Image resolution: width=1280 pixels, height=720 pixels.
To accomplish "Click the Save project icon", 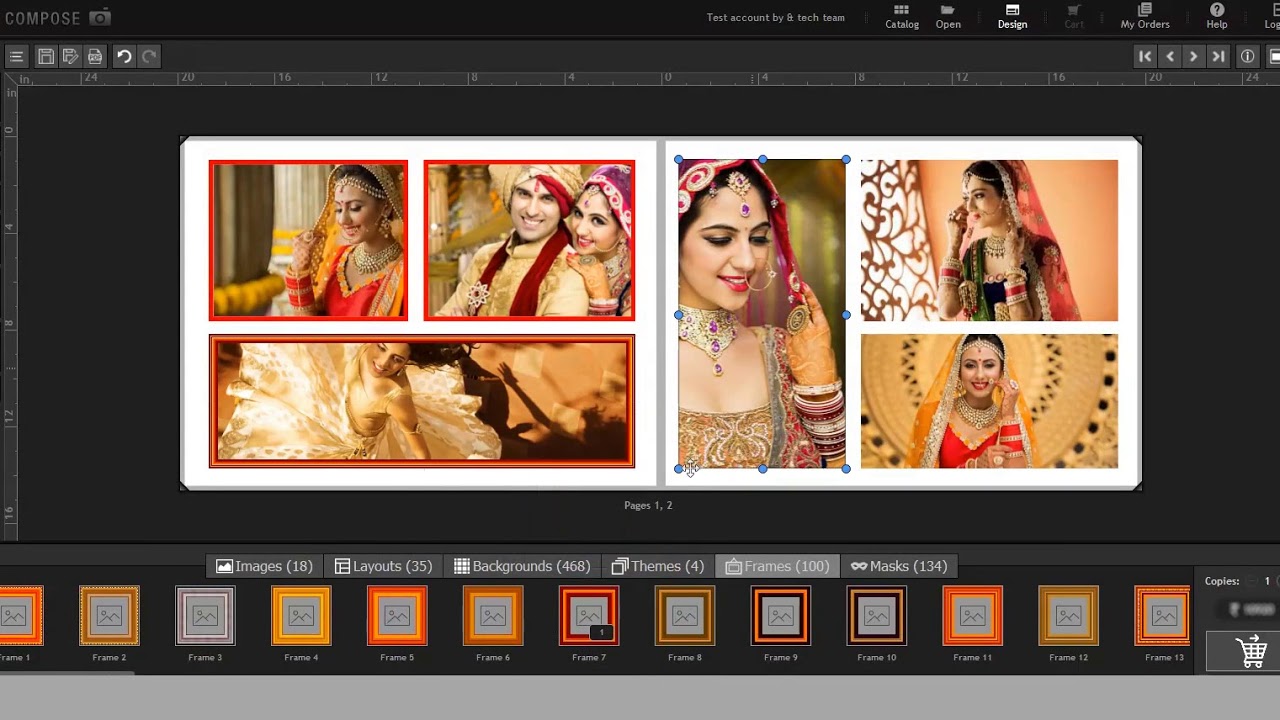I will tap(46, 57).
